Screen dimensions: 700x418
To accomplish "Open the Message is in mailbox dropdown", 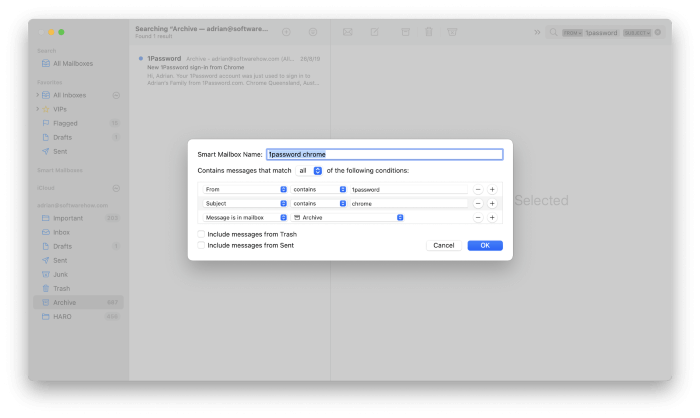I will pos(245,217).
